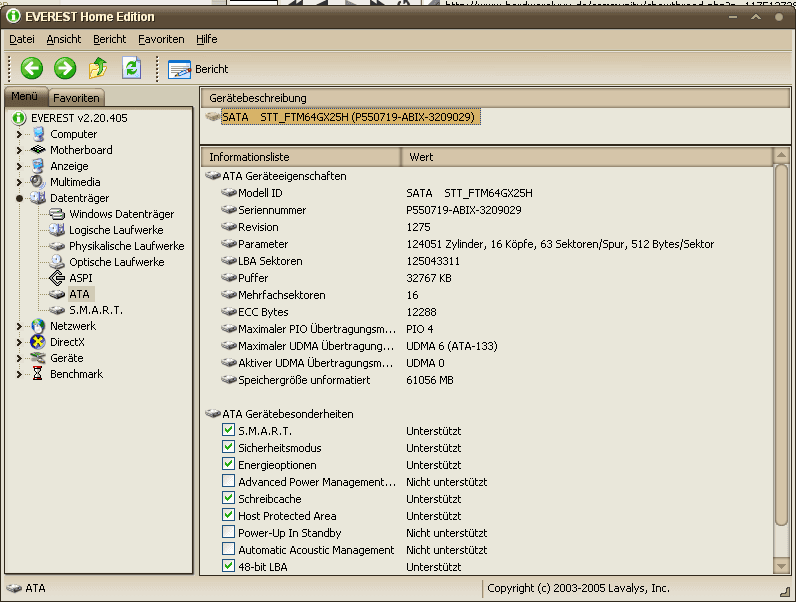796x602 pixels.
Task: Select the Datenträger disk icon
Action: tap(38, 198)
